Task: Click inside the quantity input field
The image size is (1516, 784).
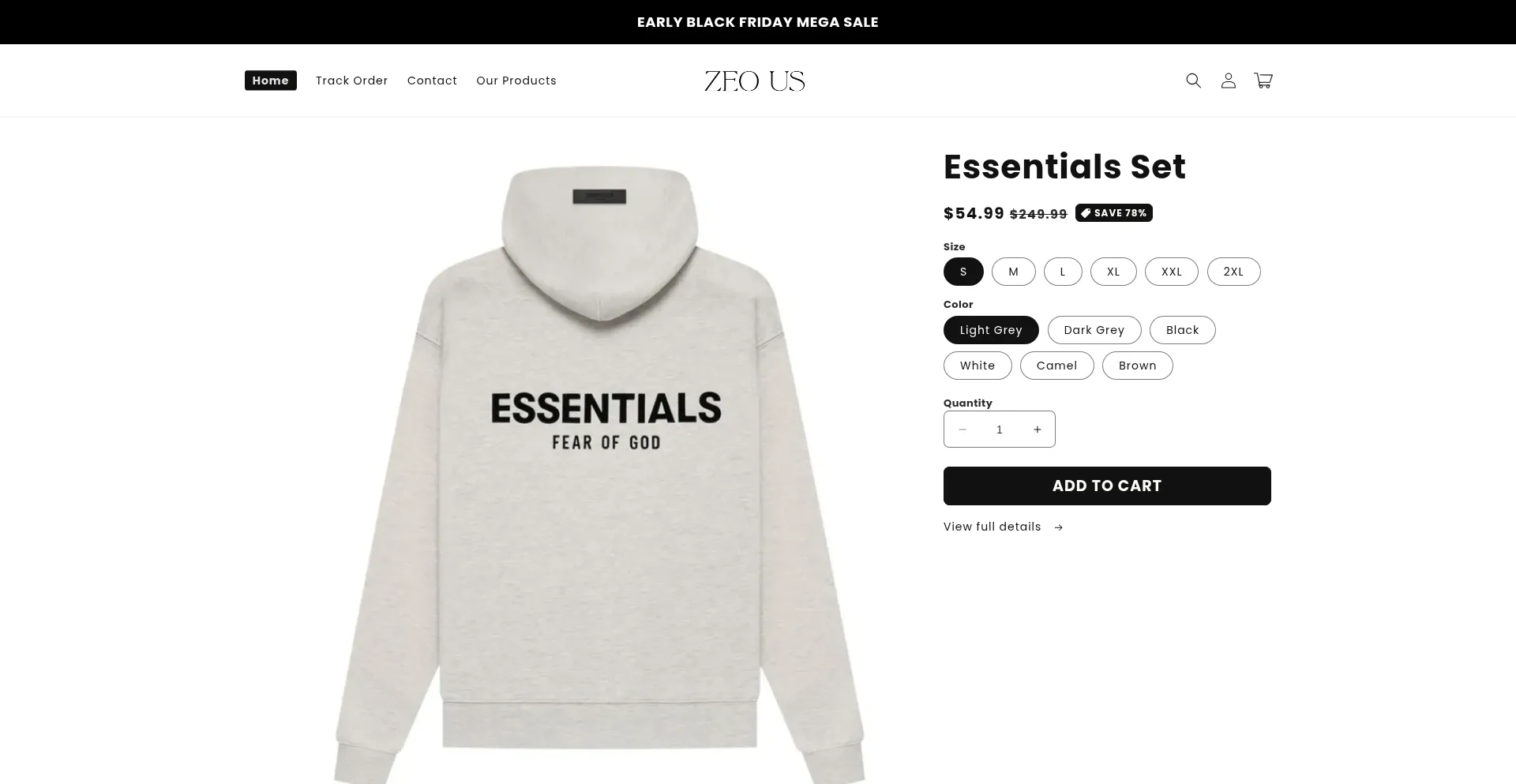Action: pos(999,429)
